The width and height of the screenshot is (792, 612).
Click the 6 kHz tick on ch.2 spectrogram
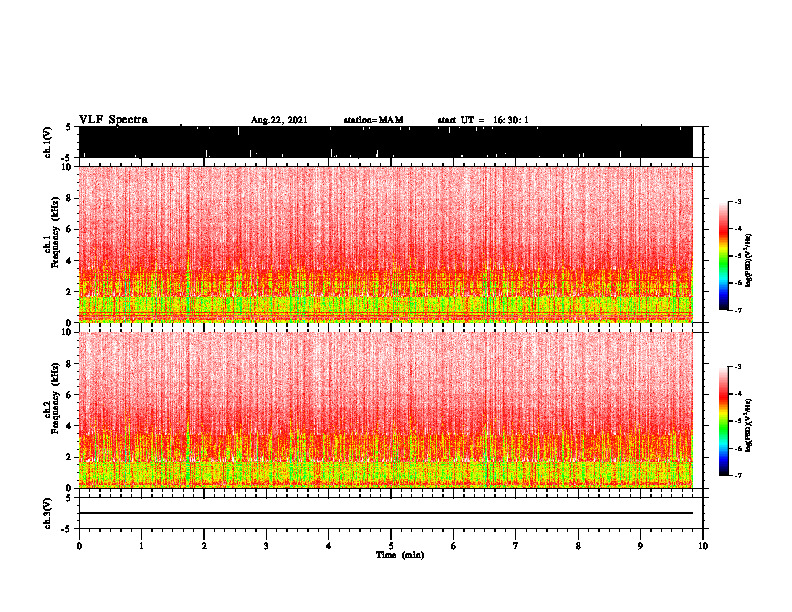[x=69, y=395]
